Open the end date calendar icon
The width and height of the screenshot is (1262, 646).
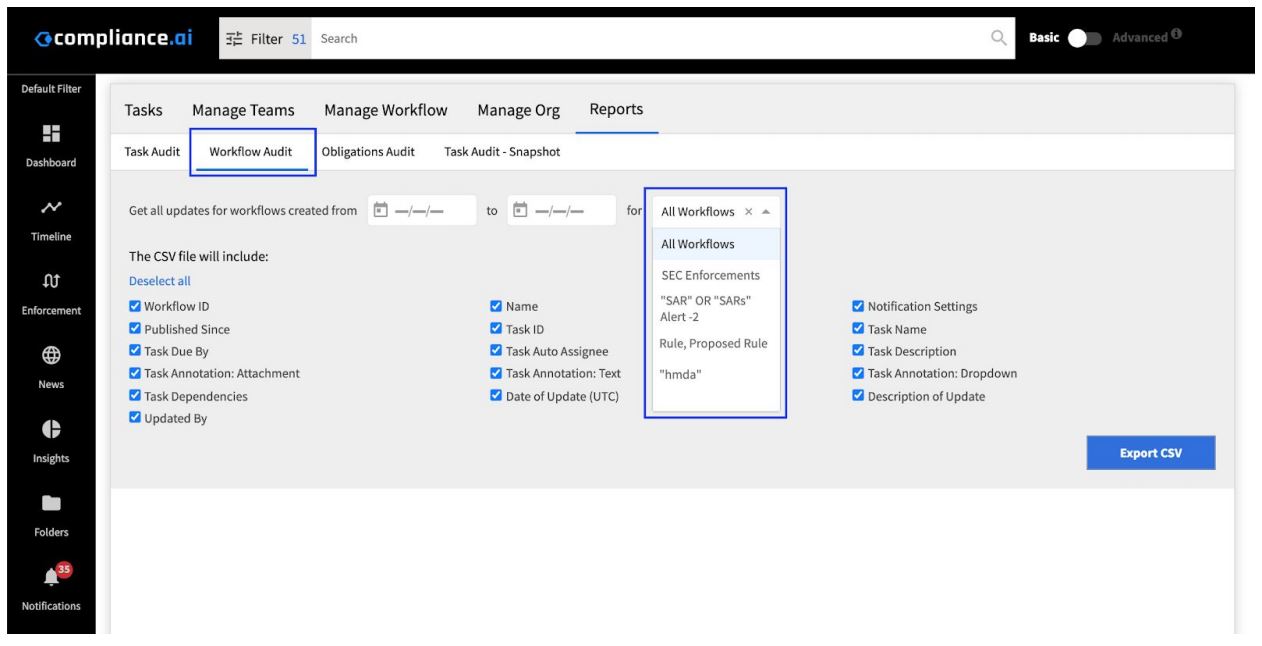(520, 211)
